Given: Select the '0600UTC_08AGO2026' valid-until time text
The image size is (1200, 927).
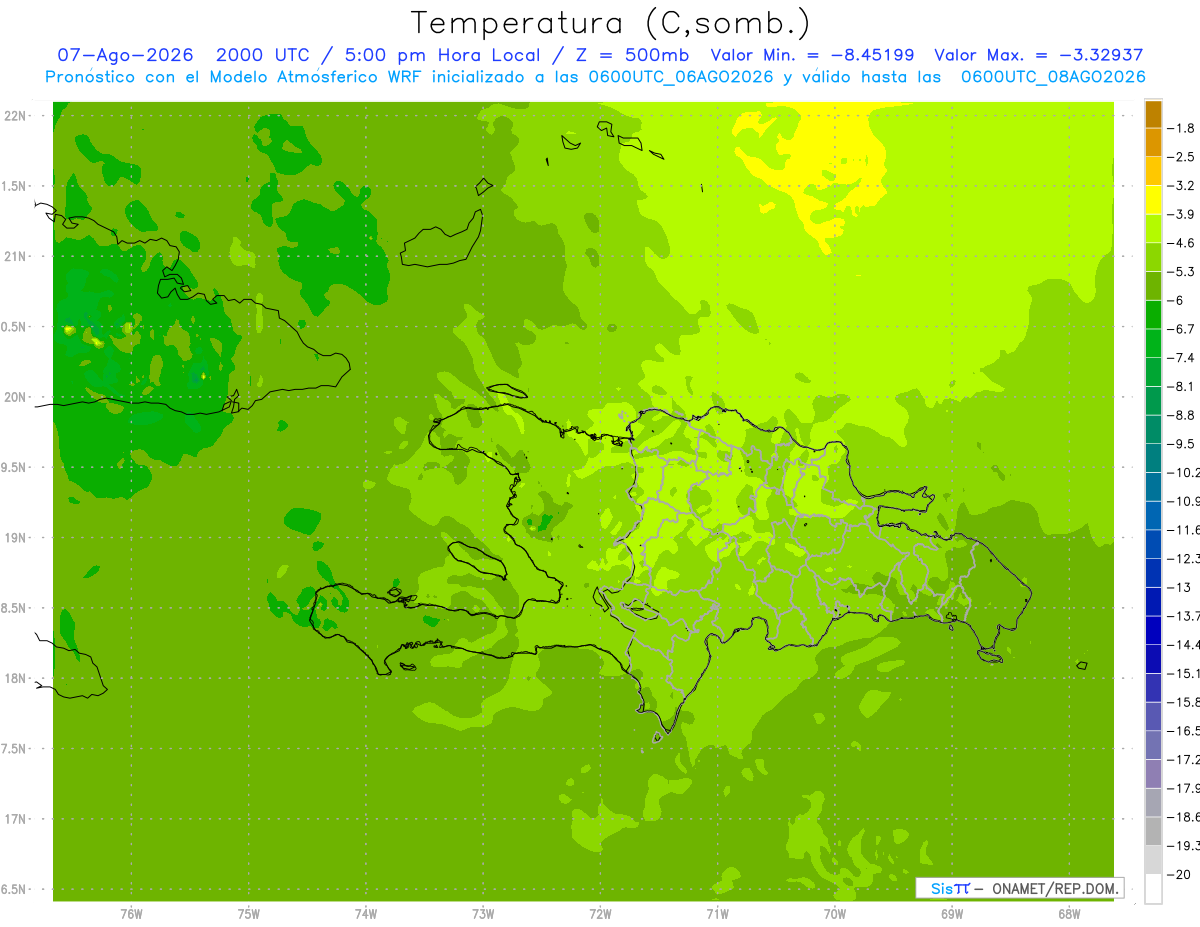Looking at the screenshot, I should coord(1053,76).
